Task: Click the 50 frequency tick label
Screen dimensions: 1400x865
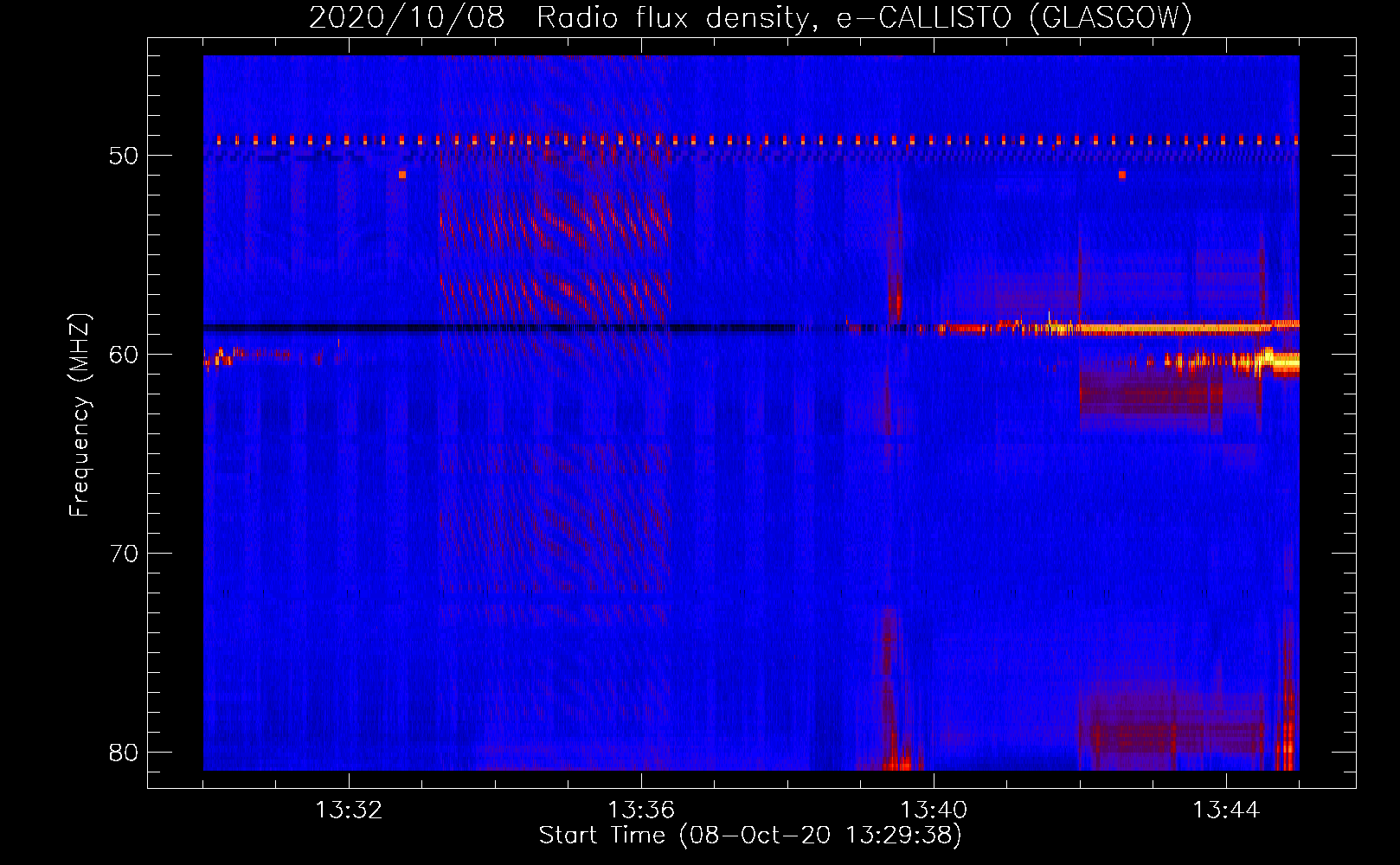Action: [124, 156]
